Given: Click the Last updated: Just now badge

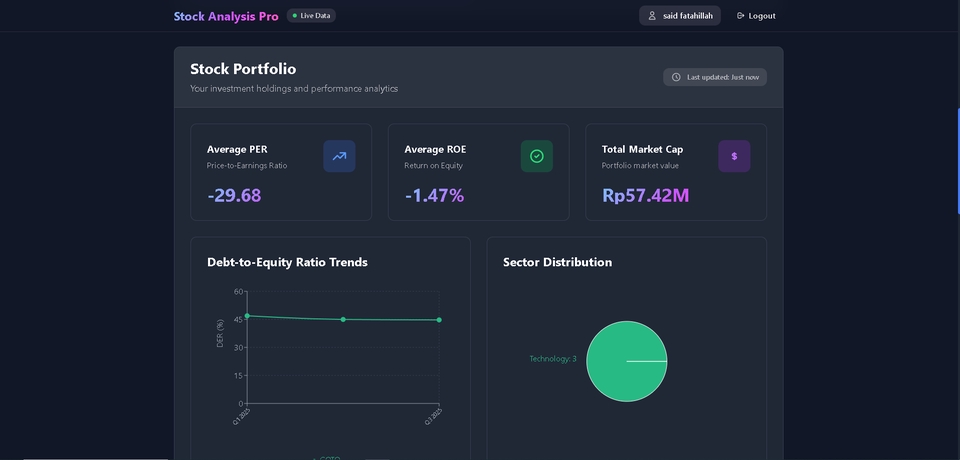Looking at the screenshot, I should tap(715, 77).
